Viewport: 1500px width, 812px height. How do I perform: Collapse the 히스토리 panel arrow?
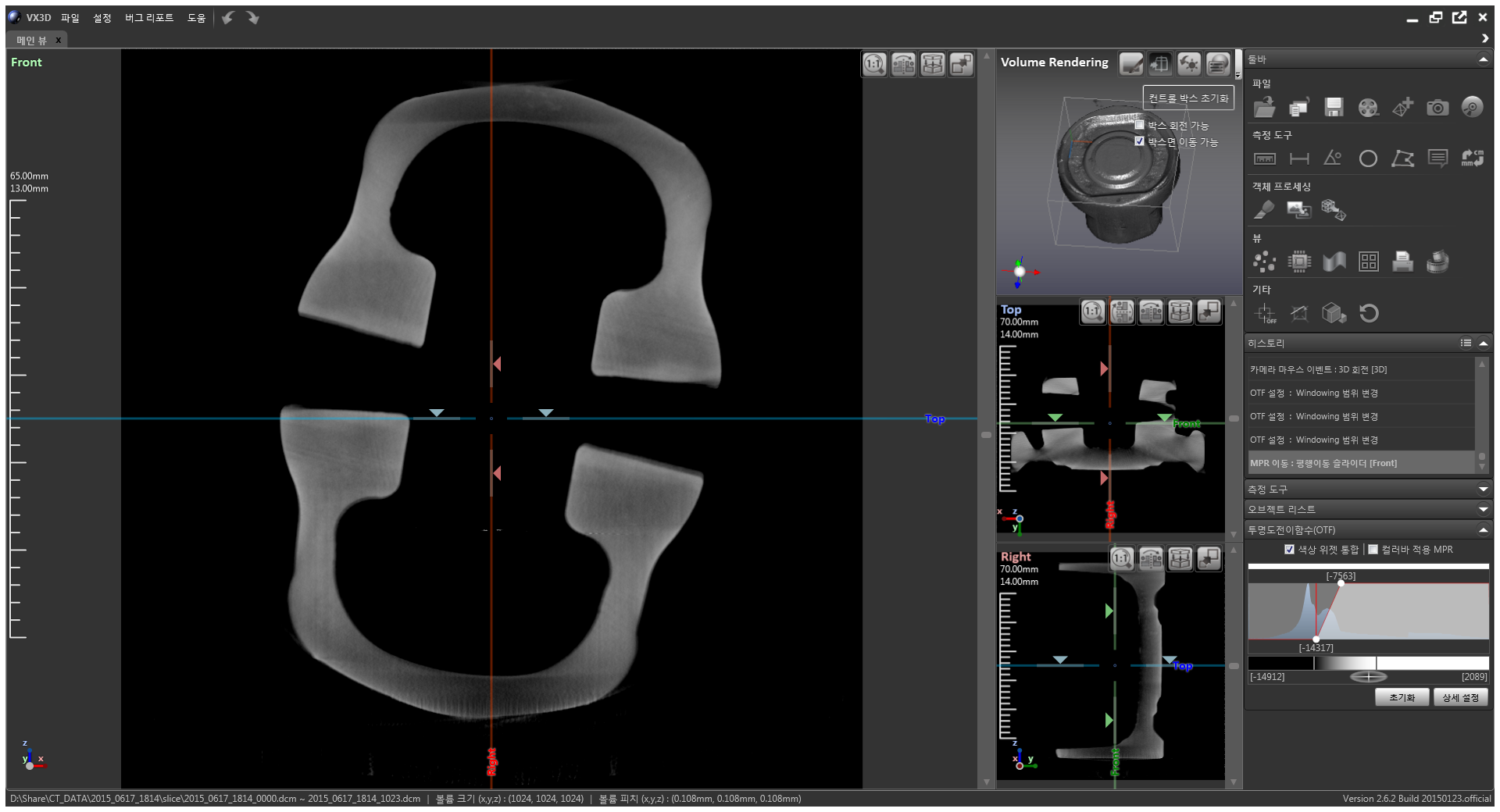coord(1483,343)
